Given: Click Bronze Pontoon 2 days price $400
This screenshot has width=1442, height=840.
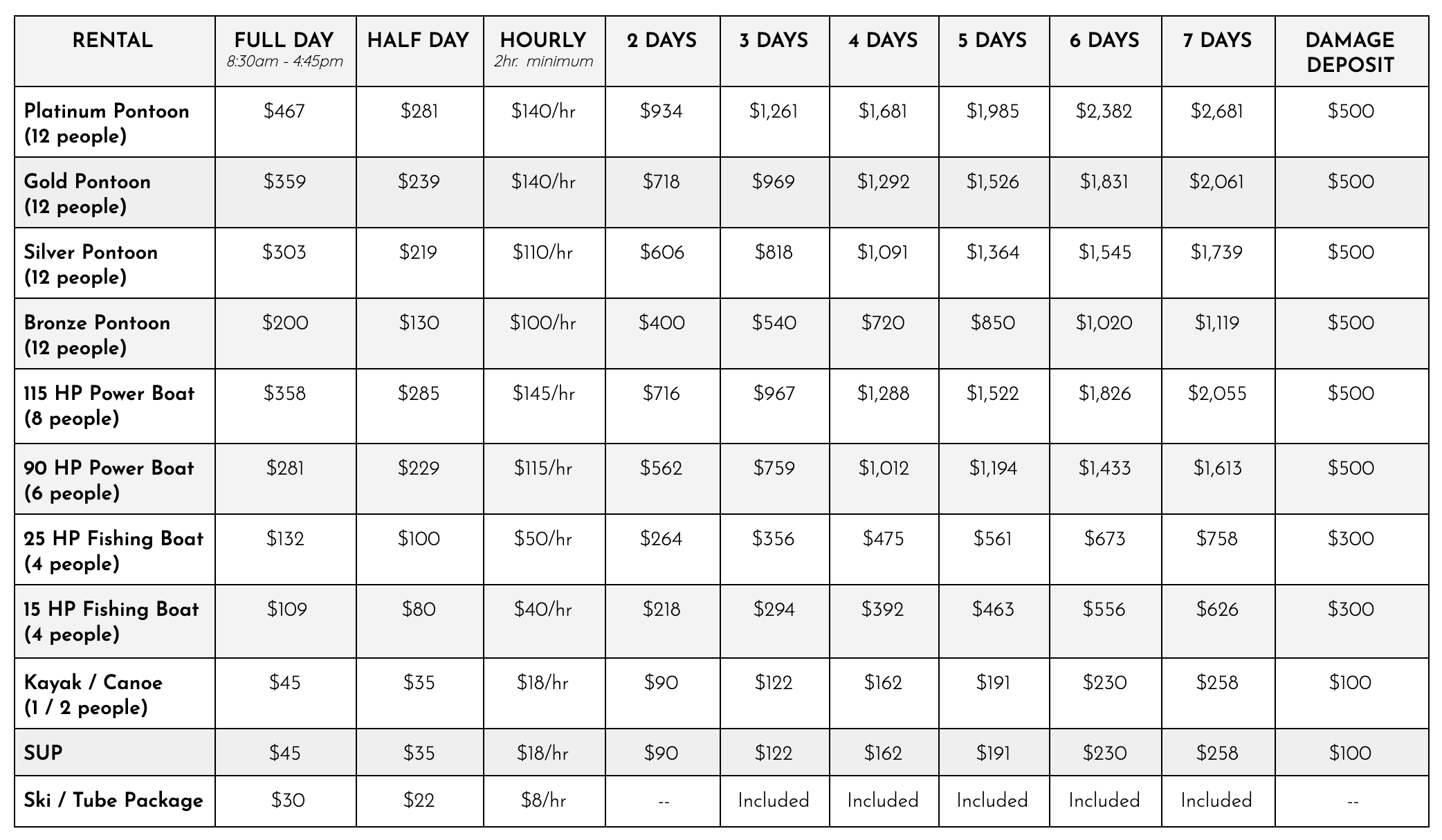Looking at the screenshot, I should [661, 323].
